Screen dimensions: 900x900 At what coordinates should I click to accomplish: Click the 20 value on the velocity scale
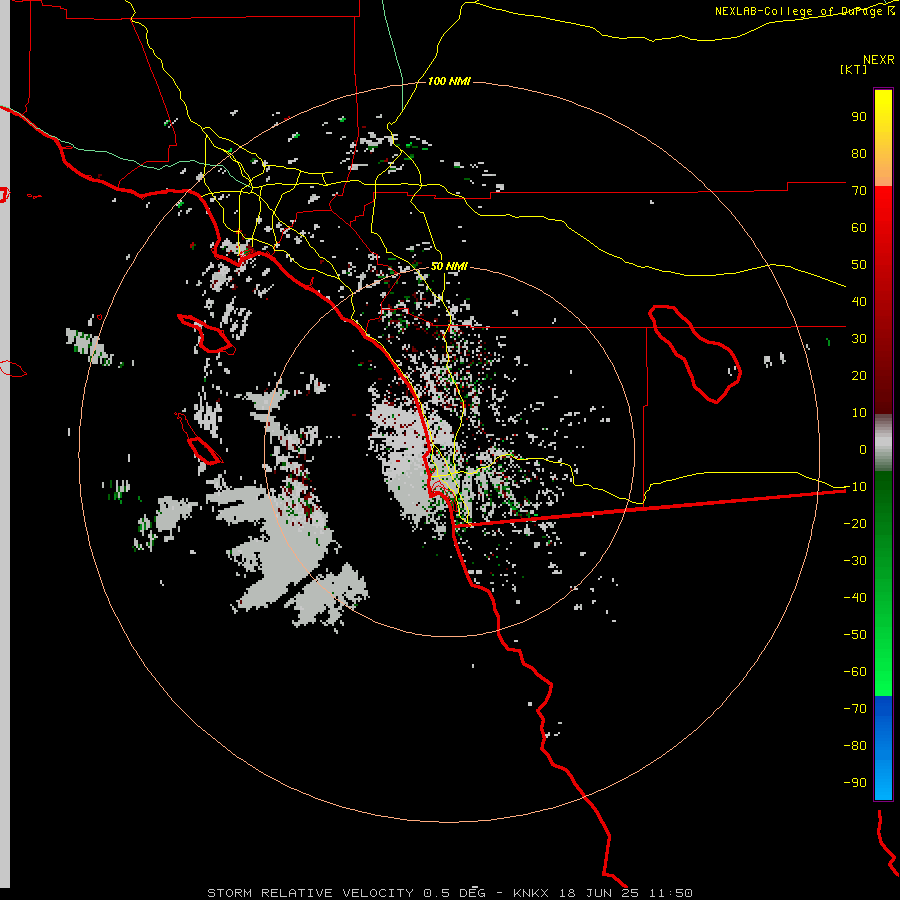[x=859, y=375]
